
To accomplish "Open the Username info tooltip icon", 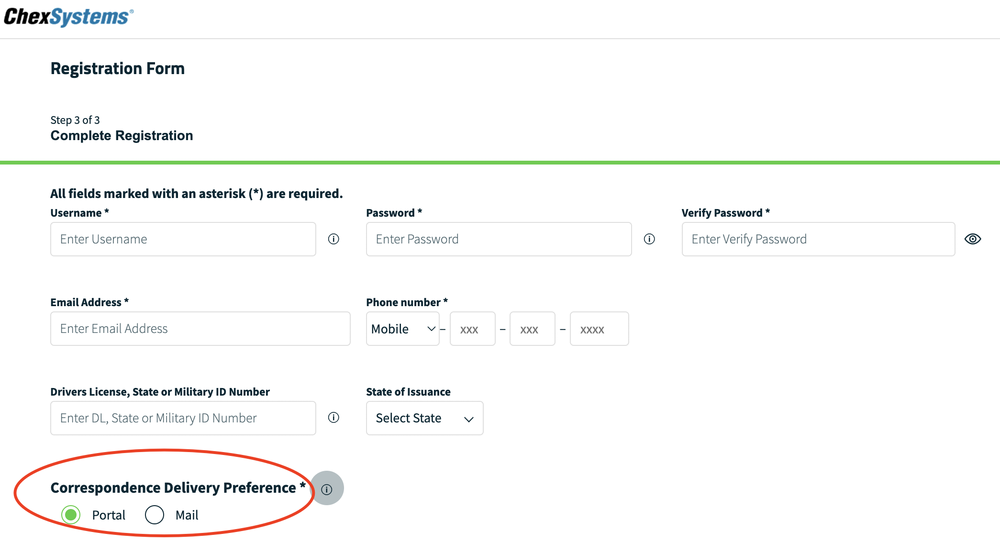I will coord(334,239).
